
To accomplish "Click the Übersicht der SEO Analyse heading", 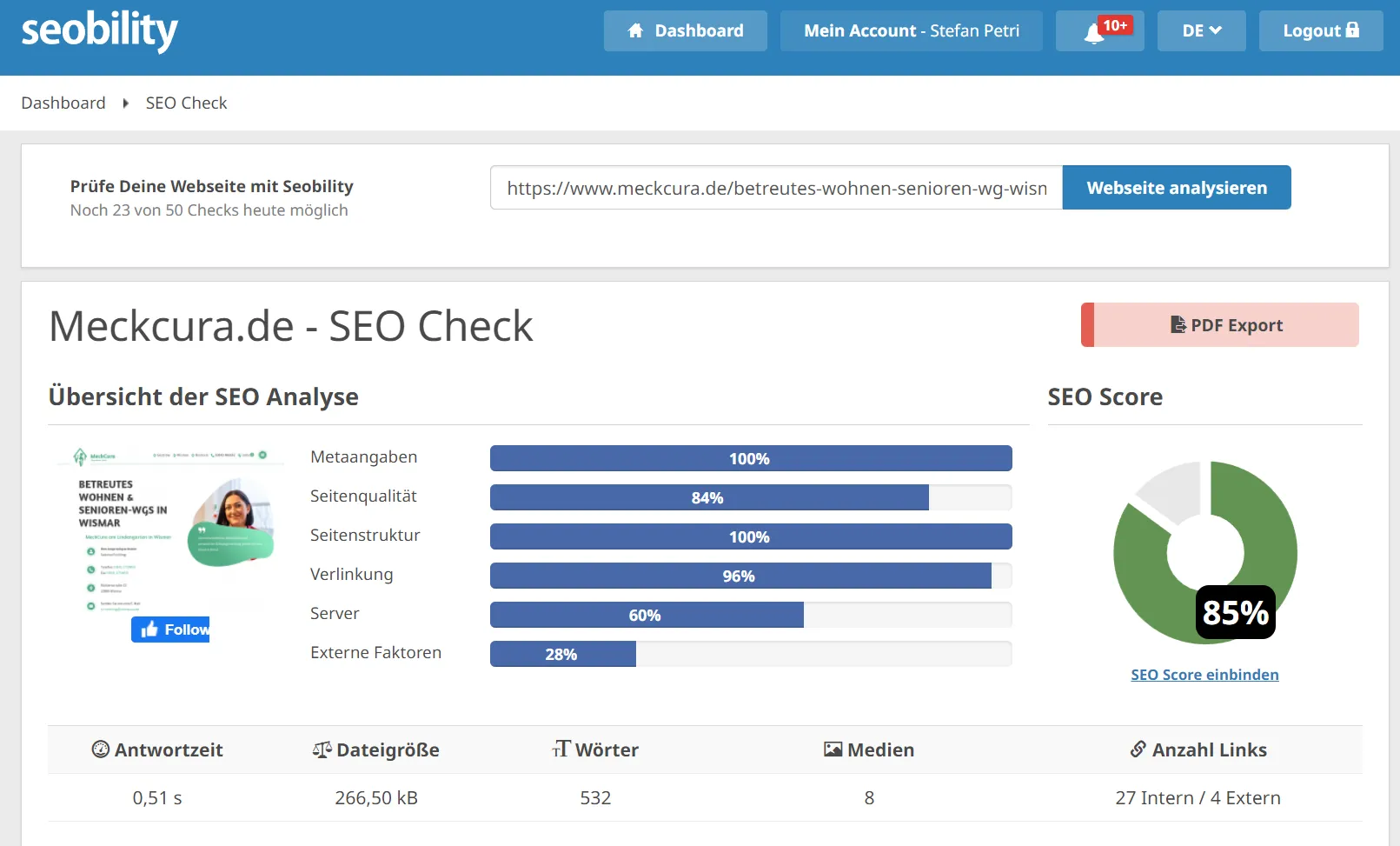I will [203, 396].
